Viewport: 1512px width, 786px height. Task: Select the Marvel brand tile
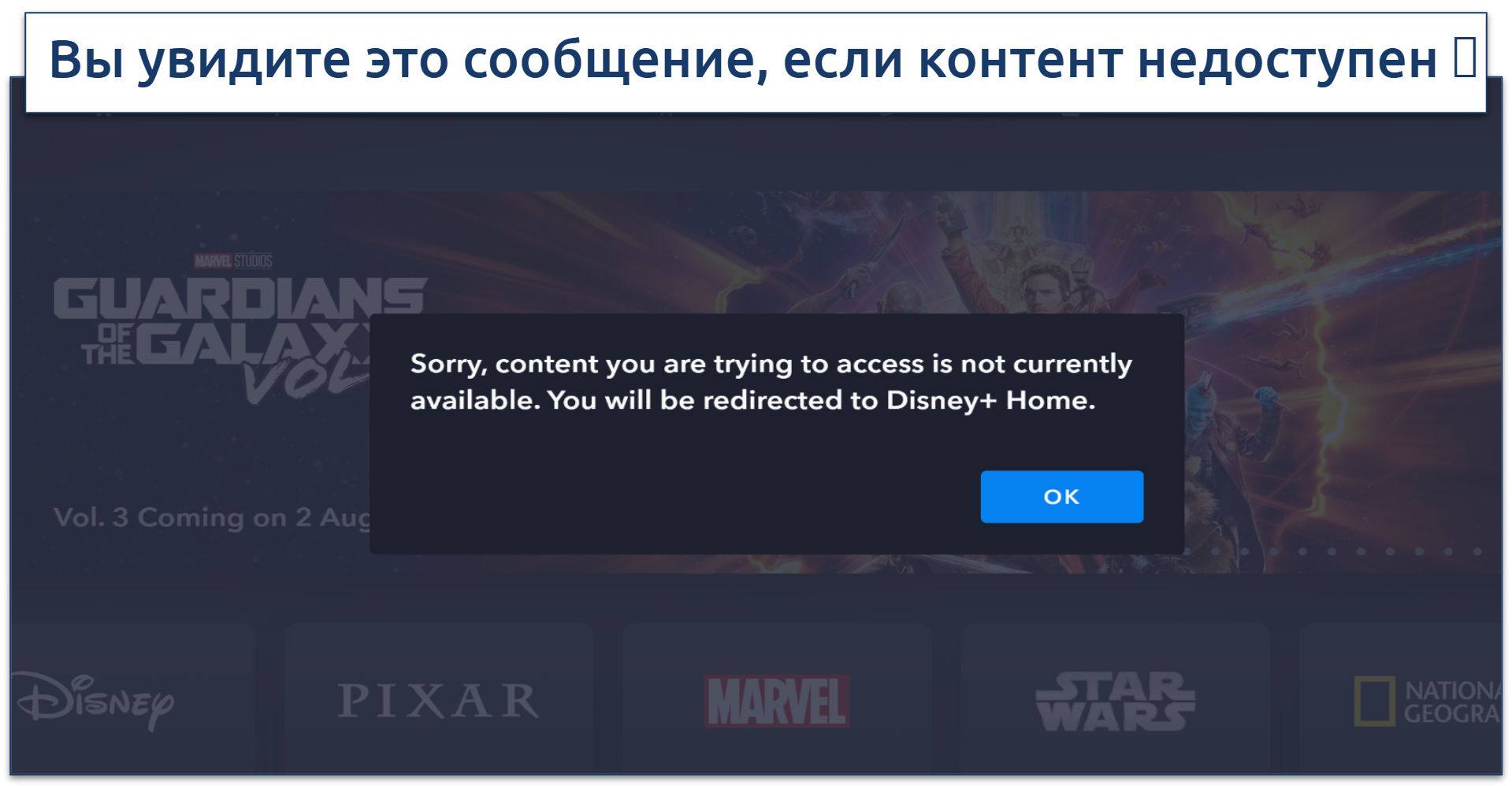point(776,698)
